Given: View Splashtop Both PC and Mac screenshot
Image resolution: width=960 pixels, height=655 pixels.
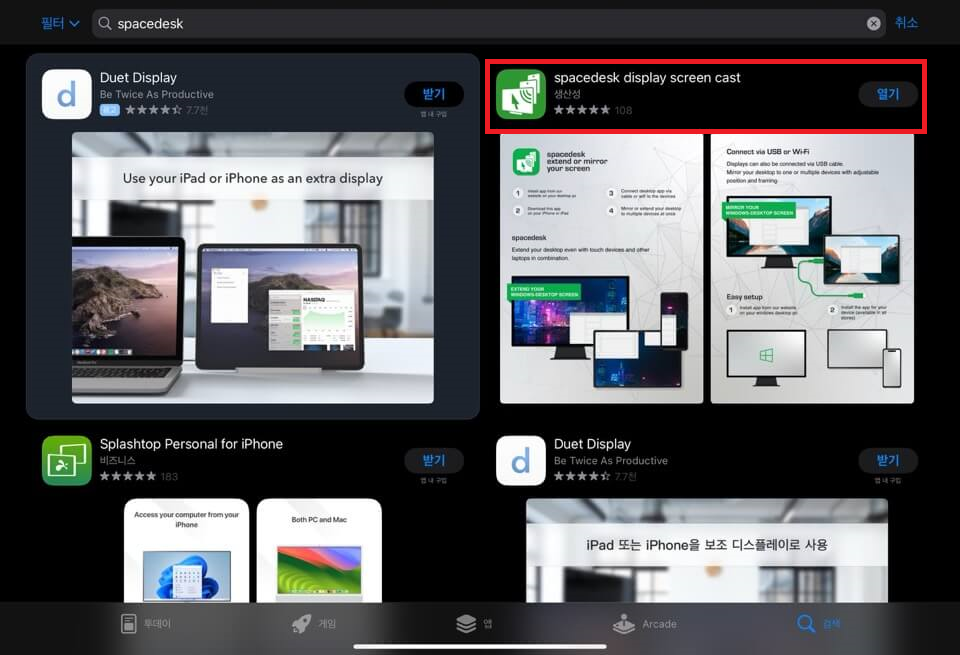Looking at the screenshot, I should coord(319,550).
